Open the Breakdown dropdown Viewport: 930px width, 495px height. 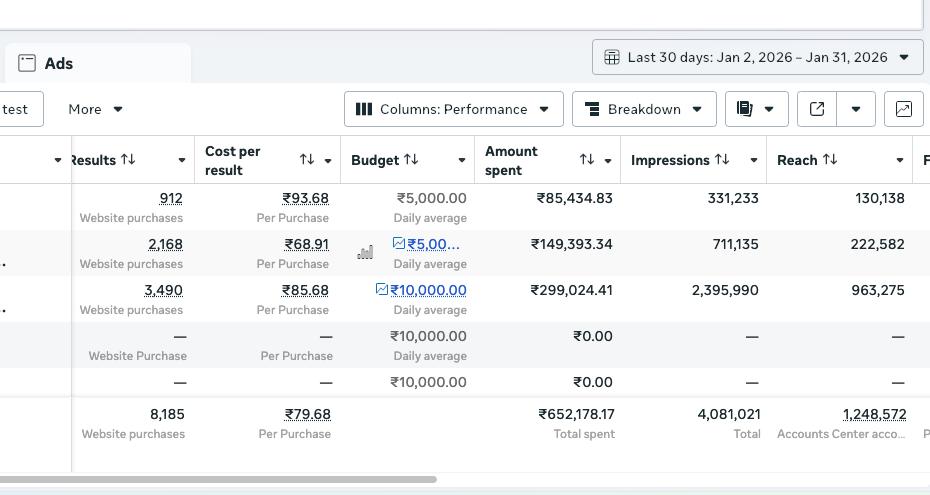tap(643, 109)
